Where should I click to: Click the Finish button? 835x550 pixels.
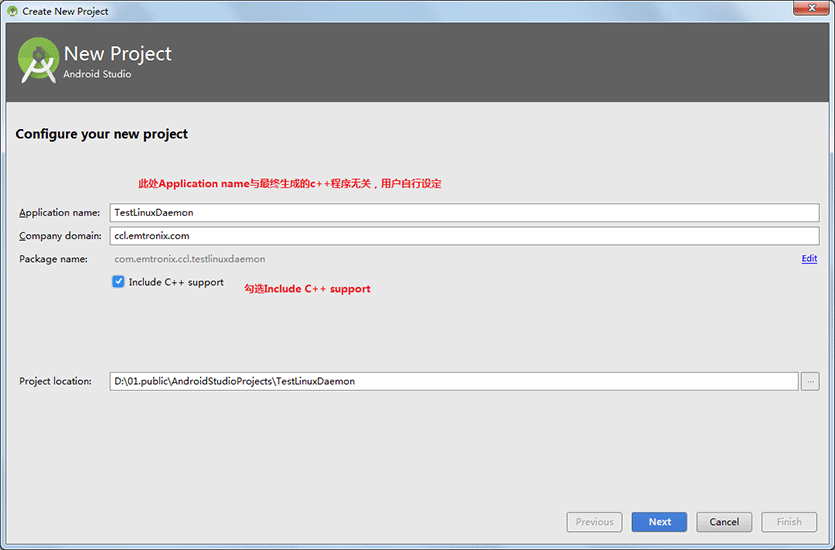click(789, 522)
